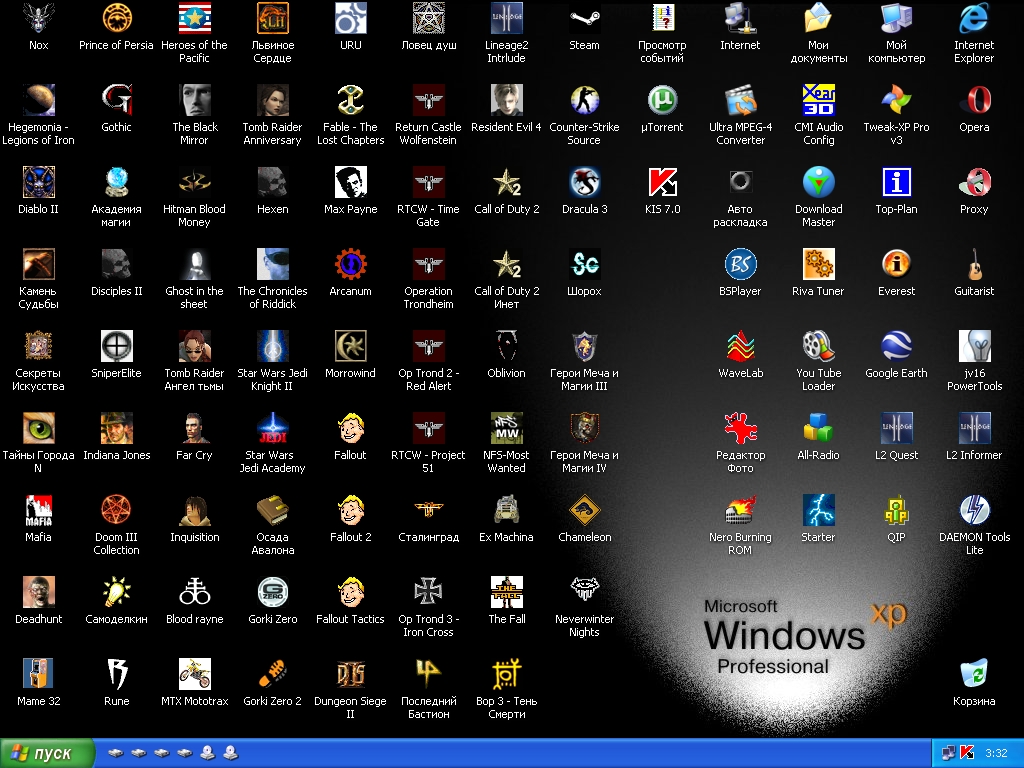This screenshot has width=1024, height=768.
Task: Select the Steam desktop icon
Action: [584, 18]
